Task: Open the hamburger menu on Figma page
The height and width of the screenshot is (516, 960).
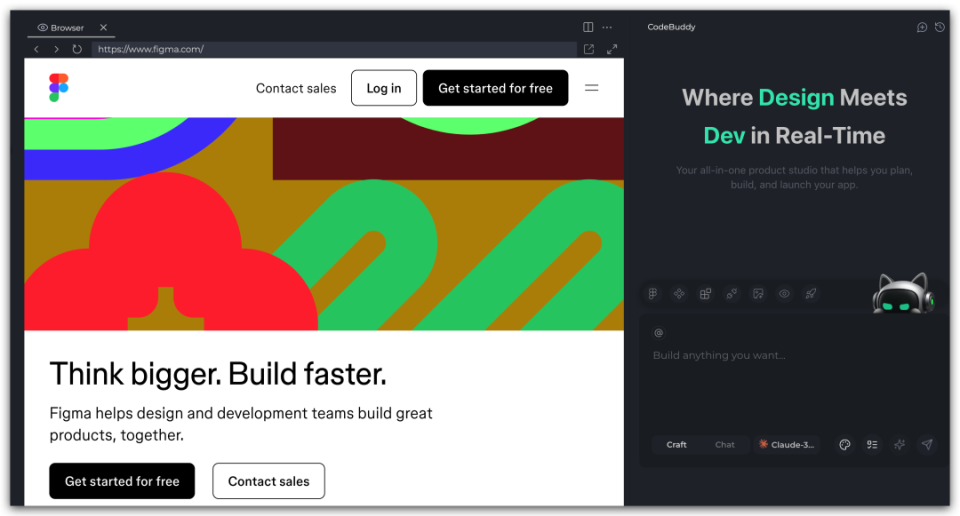Action: coord(591,88)
